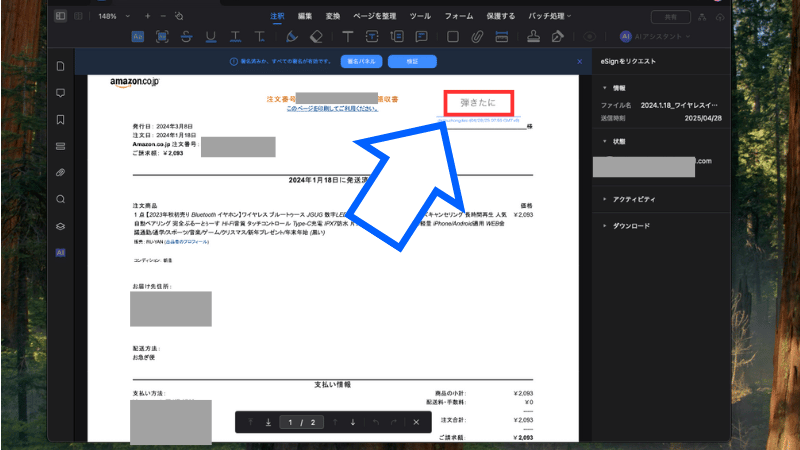Go to next page with down arrow

click(353, 422)
